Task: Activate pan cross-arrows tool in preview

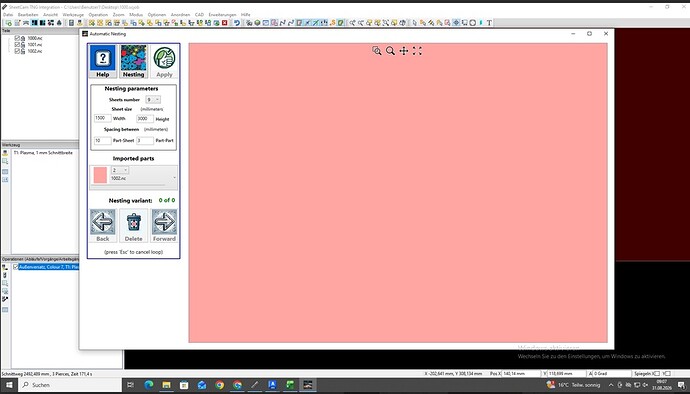Action: [404, 51]
